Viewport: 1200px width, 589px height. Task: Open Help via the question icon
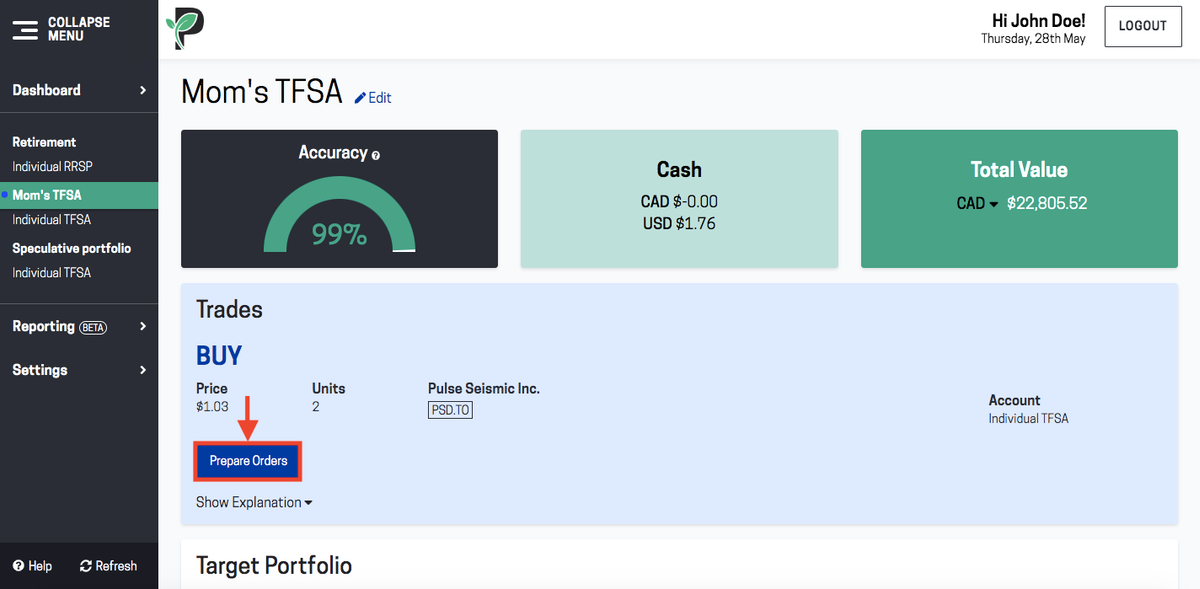18,566
